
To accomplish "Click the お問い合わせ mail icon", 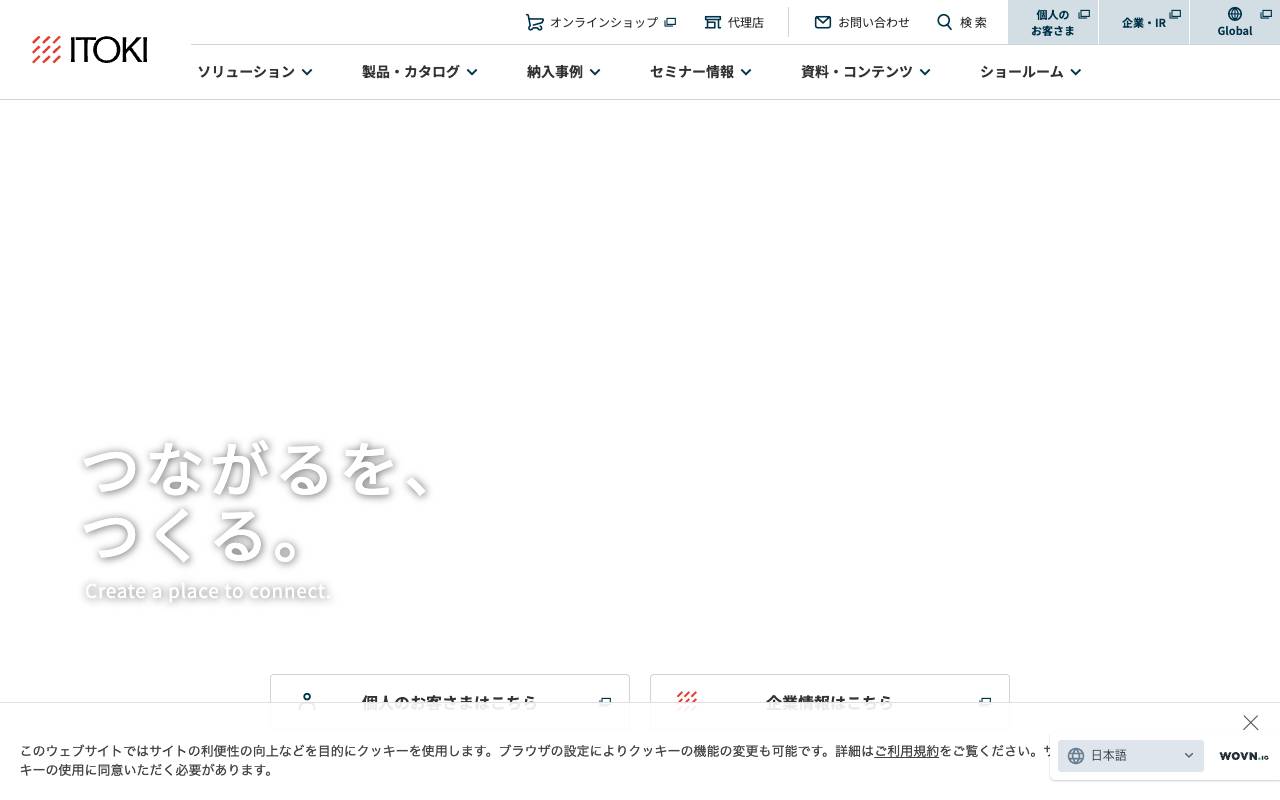I will point(823,22).
